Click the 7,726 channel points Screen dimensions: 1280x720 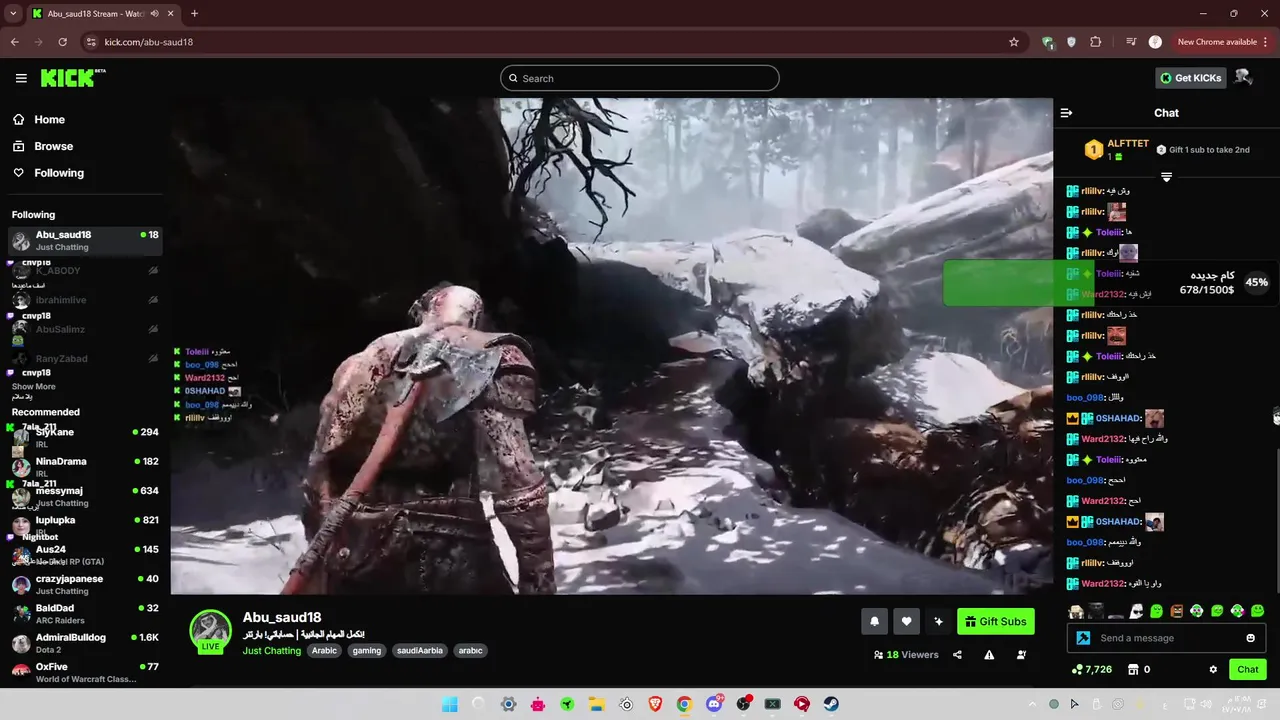[x=1091, y=670]
